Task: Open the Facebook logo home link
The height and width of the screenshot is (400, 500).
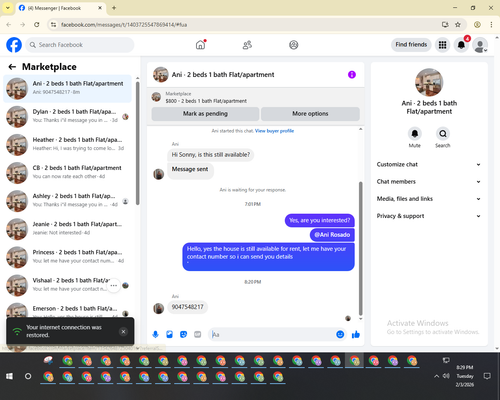Action: (x=14, y=45)
